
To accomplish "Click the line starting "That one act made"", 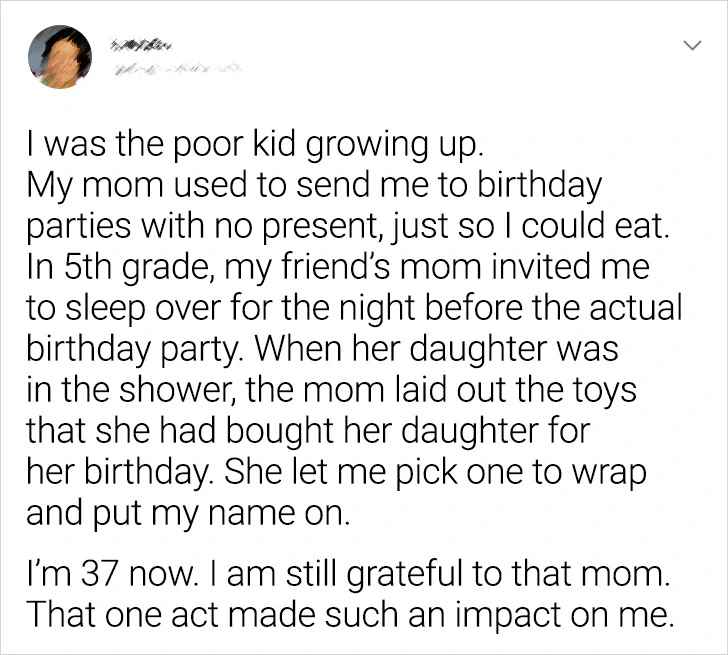I will [345, 615].
